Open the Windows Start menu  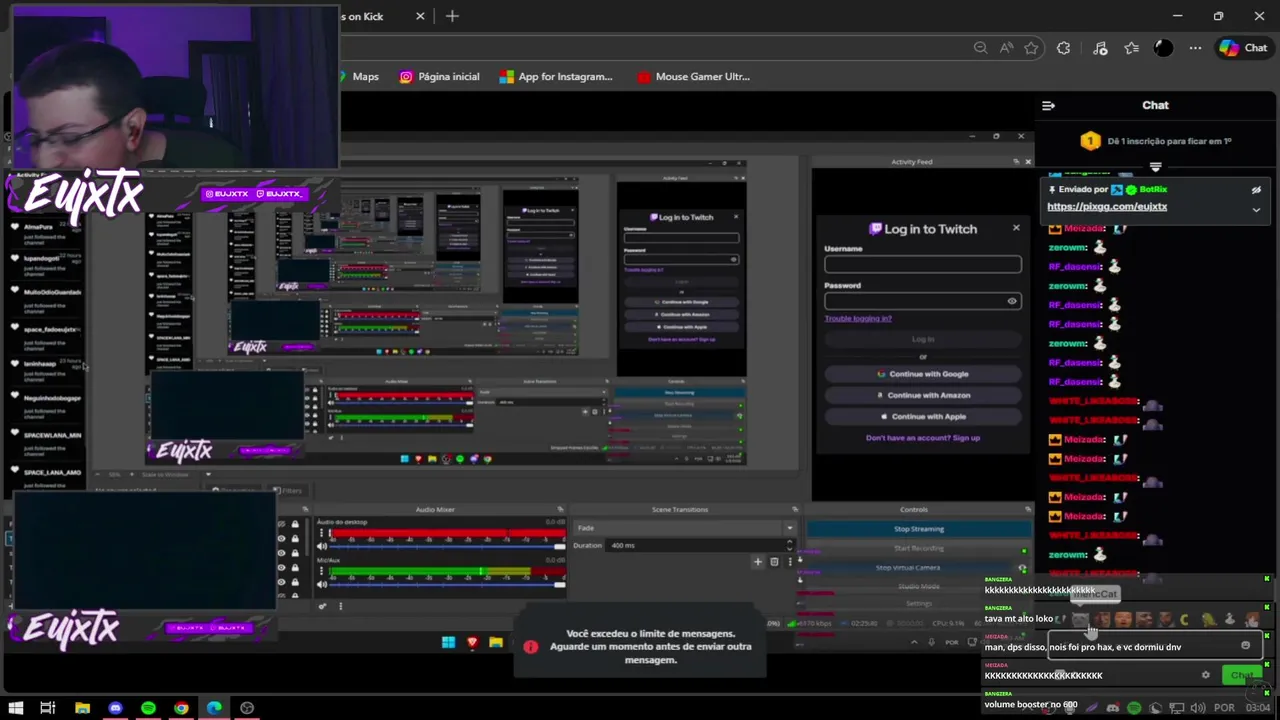(x=16, y=708)
